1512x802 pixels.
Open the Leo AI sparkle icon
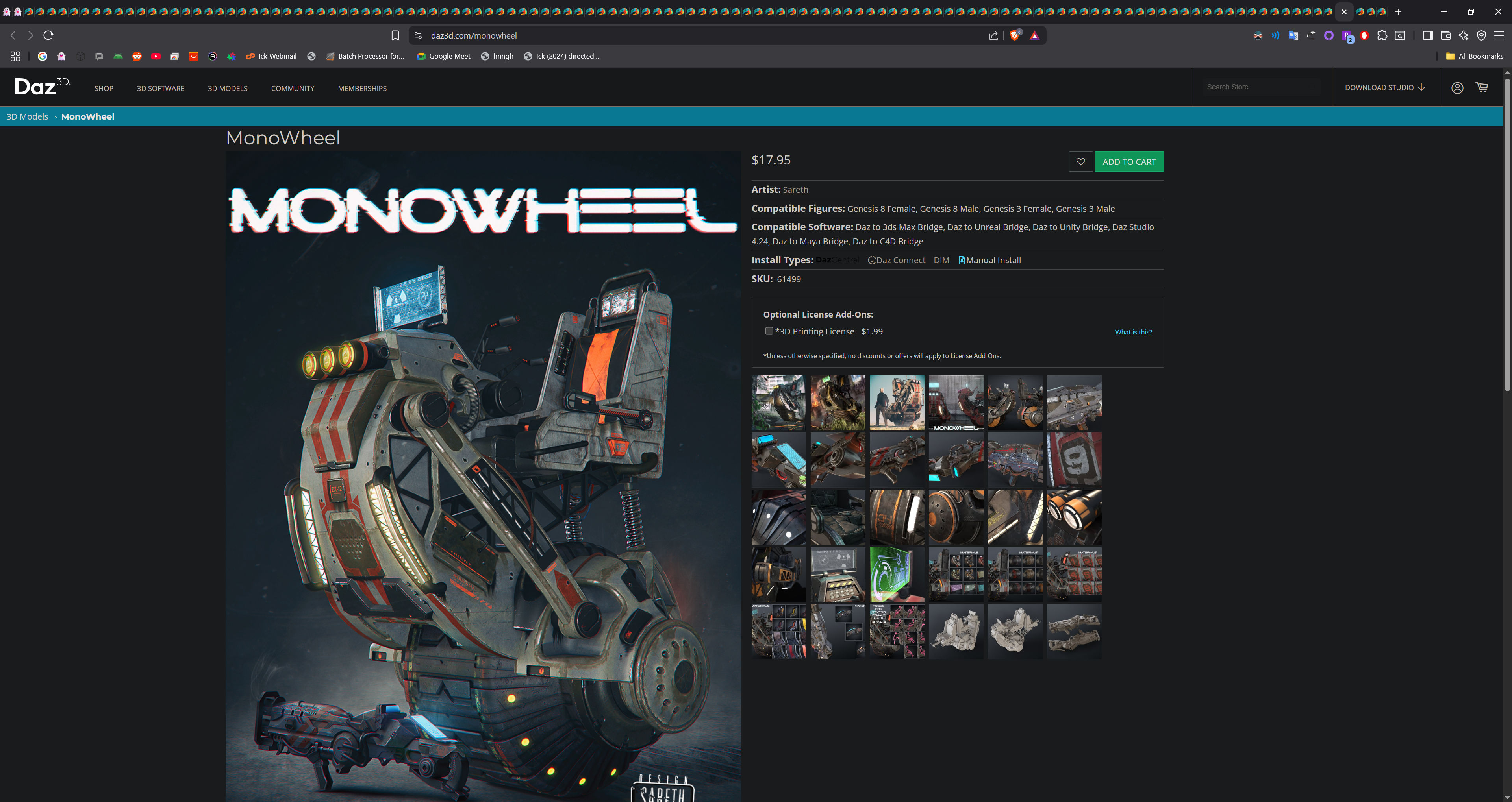pyautogui.click(x=1463, y=36)
